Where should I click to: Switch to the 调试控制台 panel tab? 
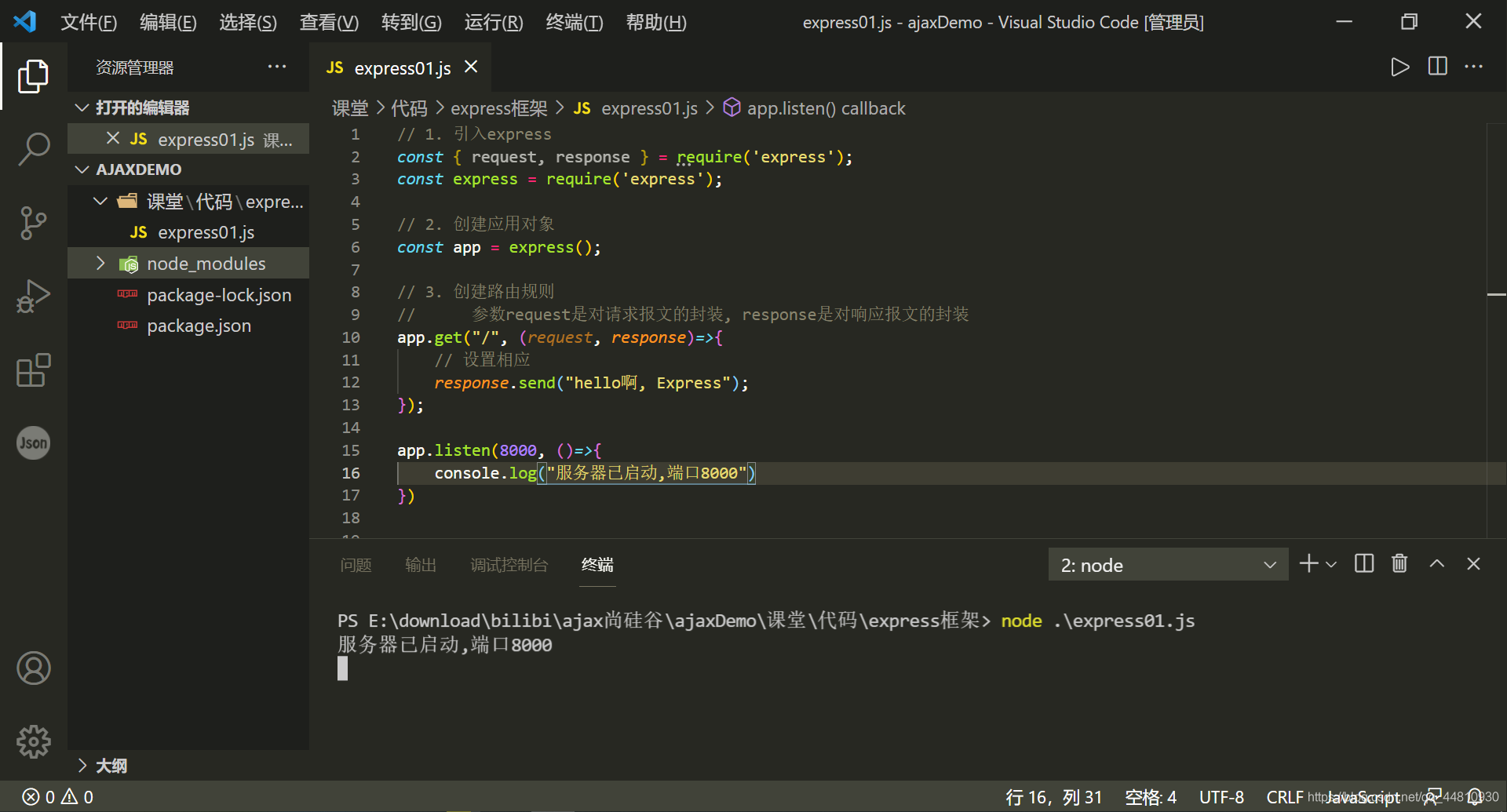(509, 565)
